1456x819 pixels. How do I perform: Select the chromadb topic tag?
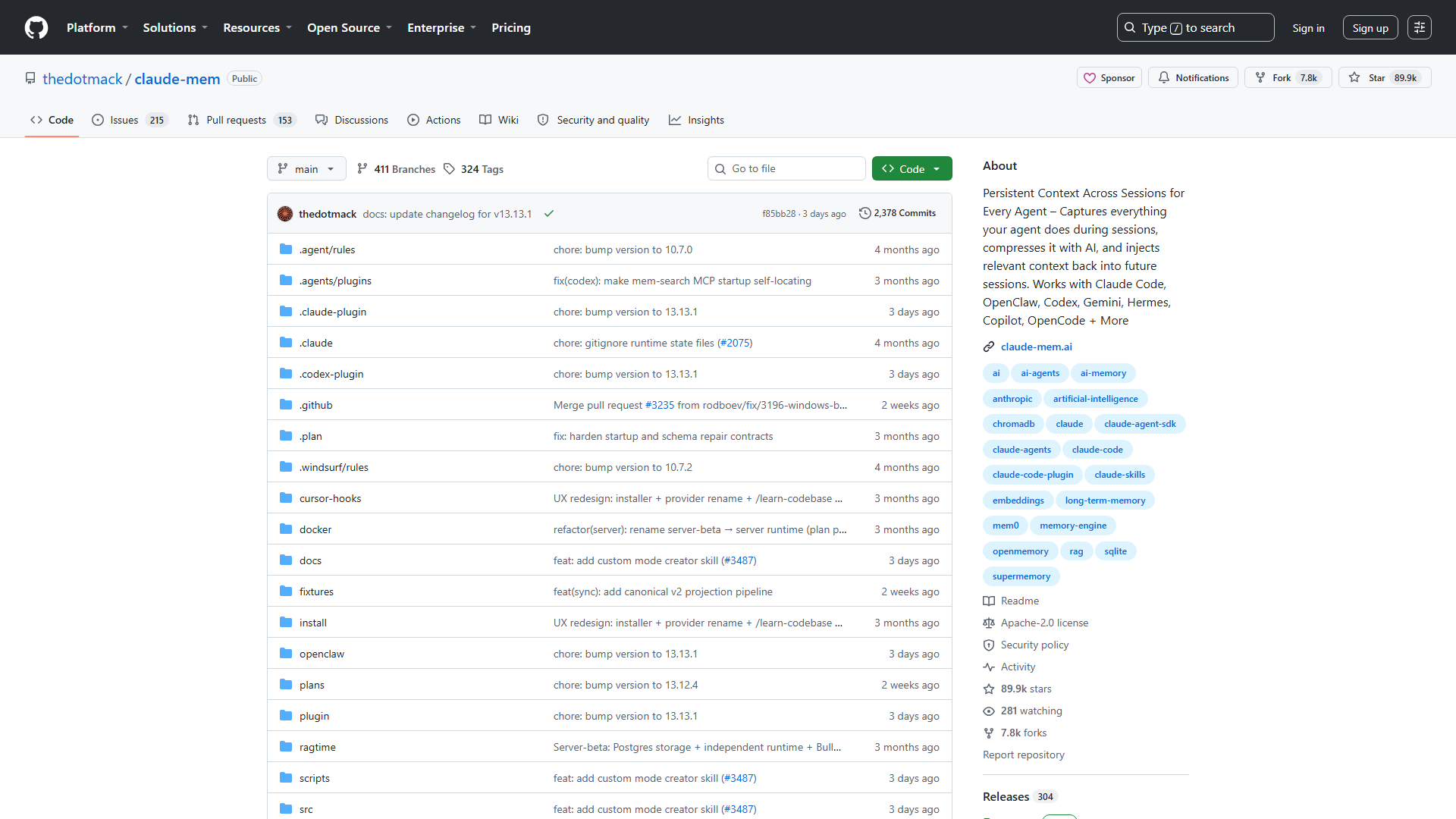[x=1013, y=424]
